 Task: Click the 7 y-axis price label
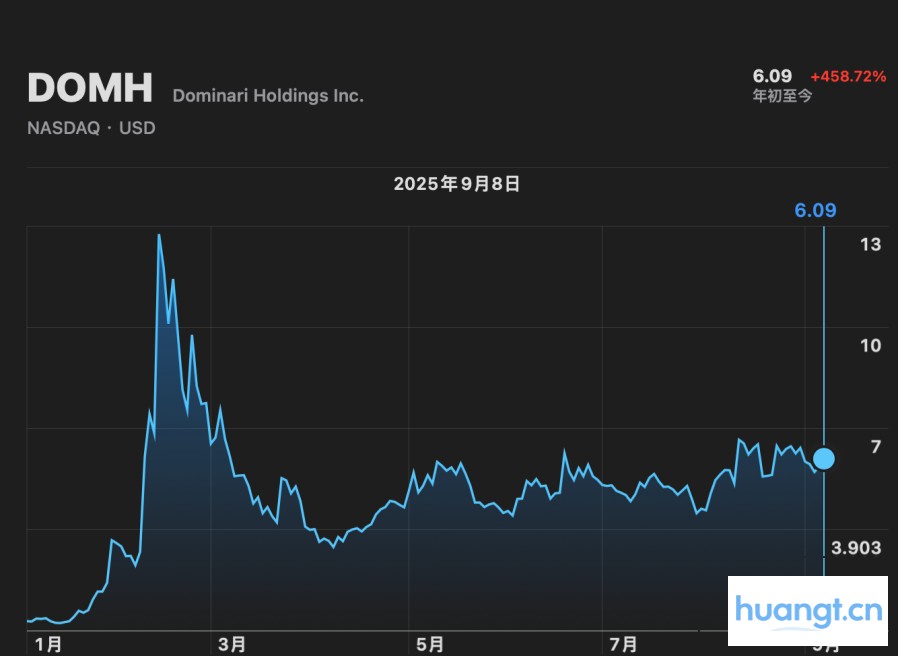coord(875,446)
